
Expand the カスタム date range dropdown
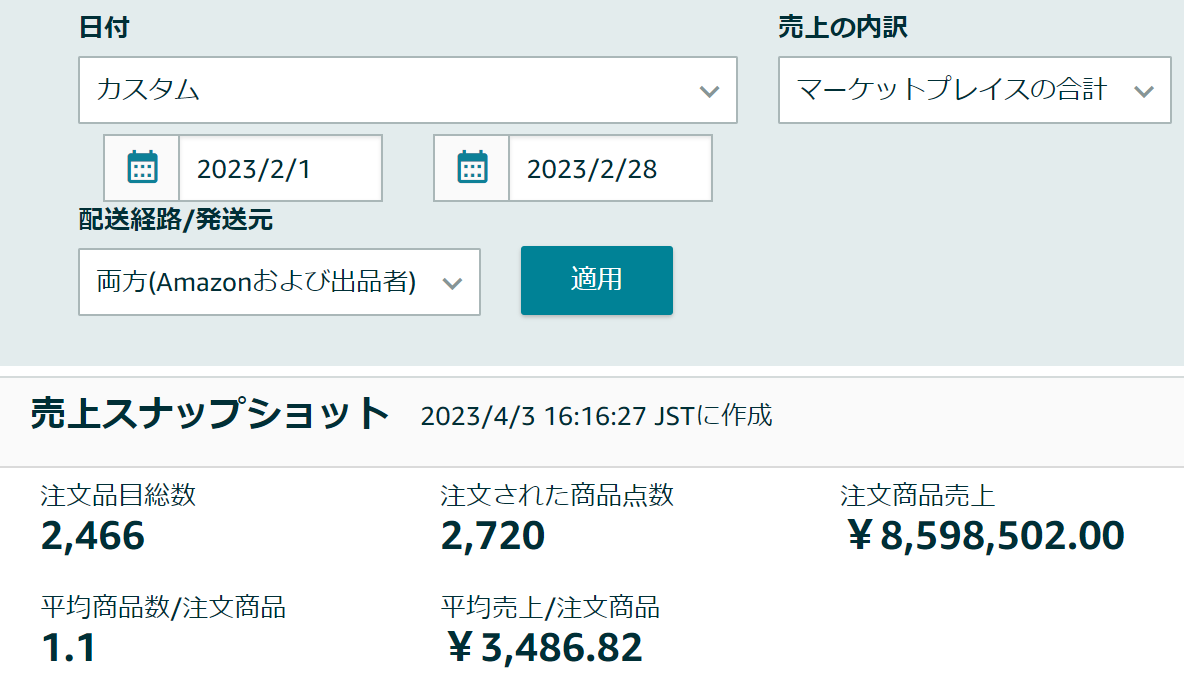407,90
